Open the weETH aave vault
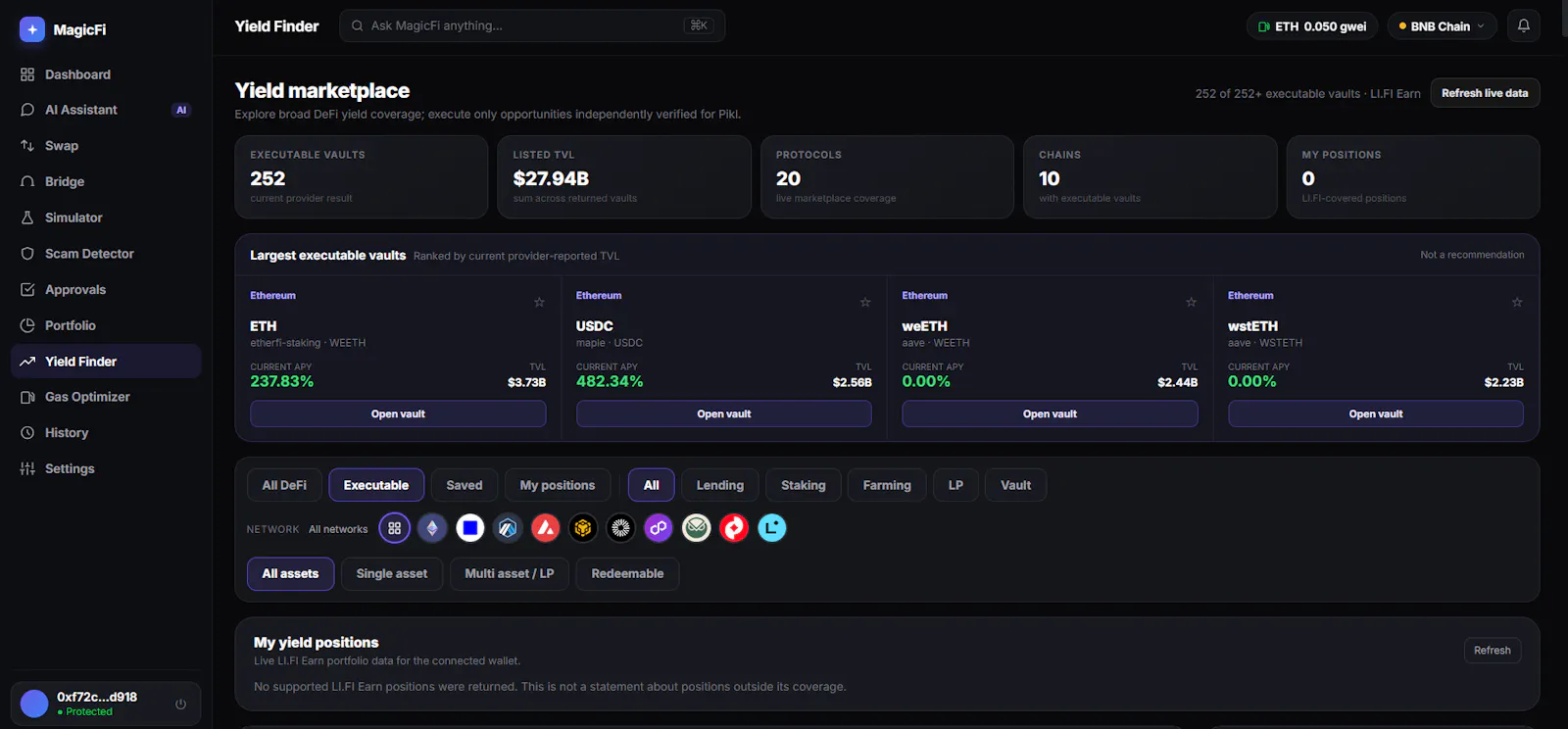1568x729 pixels. tap(1050, 413)
